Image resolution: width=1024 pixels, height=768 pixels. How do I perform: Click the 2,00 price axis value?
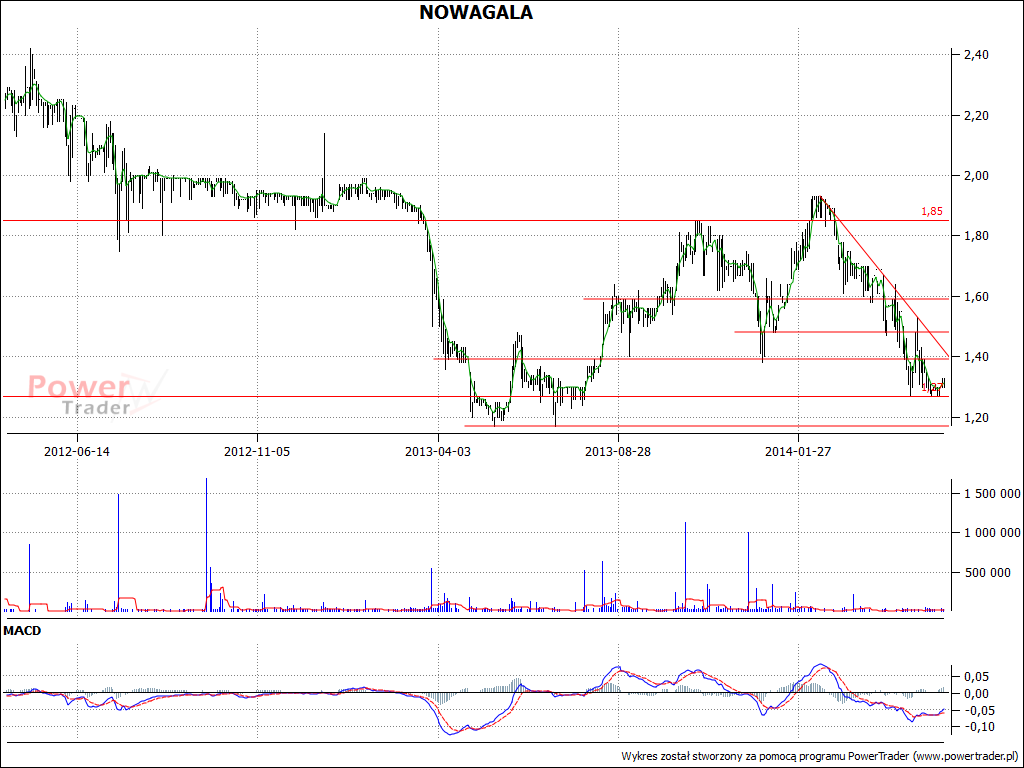pyautogui.click(x=976, y=176)
